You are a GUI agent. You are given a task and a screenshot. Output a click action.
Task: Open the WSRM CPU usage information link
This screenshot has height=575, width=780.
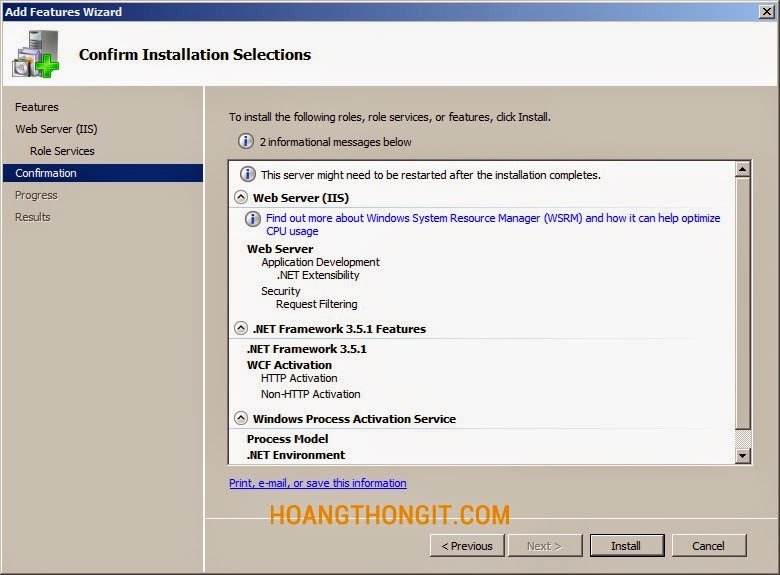(x=493, y=224)
